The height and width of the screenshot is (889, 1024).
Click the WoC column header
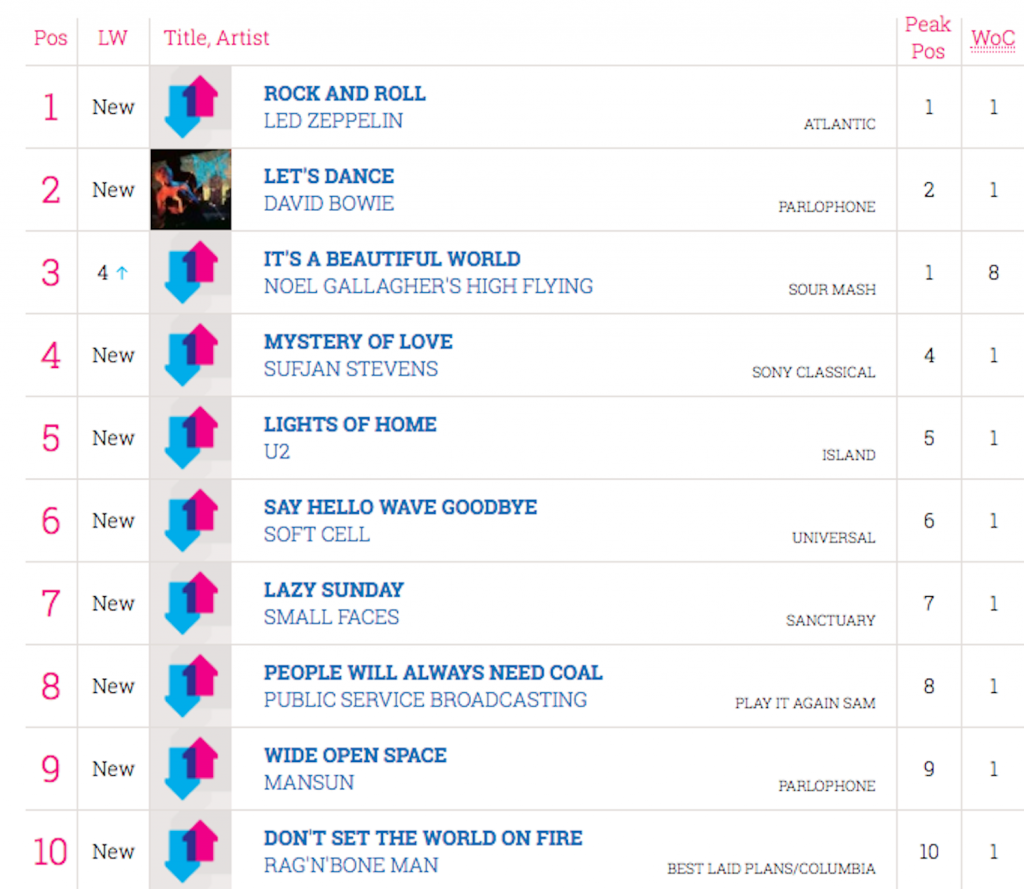click(x=993, y=38)
